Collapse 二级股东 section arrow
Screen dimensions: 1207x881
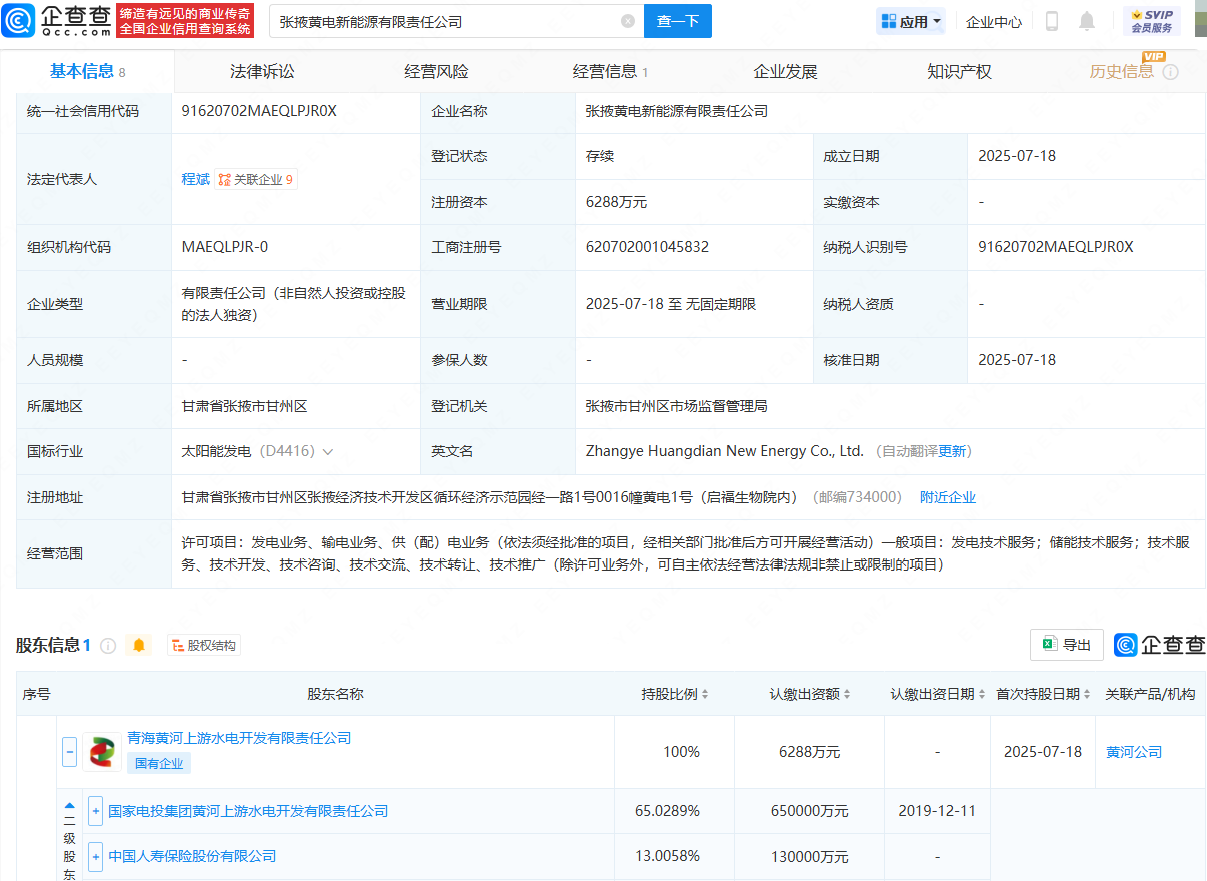tap(69, 804)
